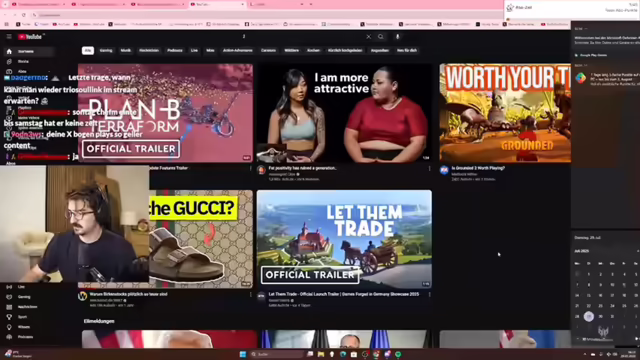640x360 pixels.
Task: Start voice search with microphone icon
Action: (x=398, y=37)
